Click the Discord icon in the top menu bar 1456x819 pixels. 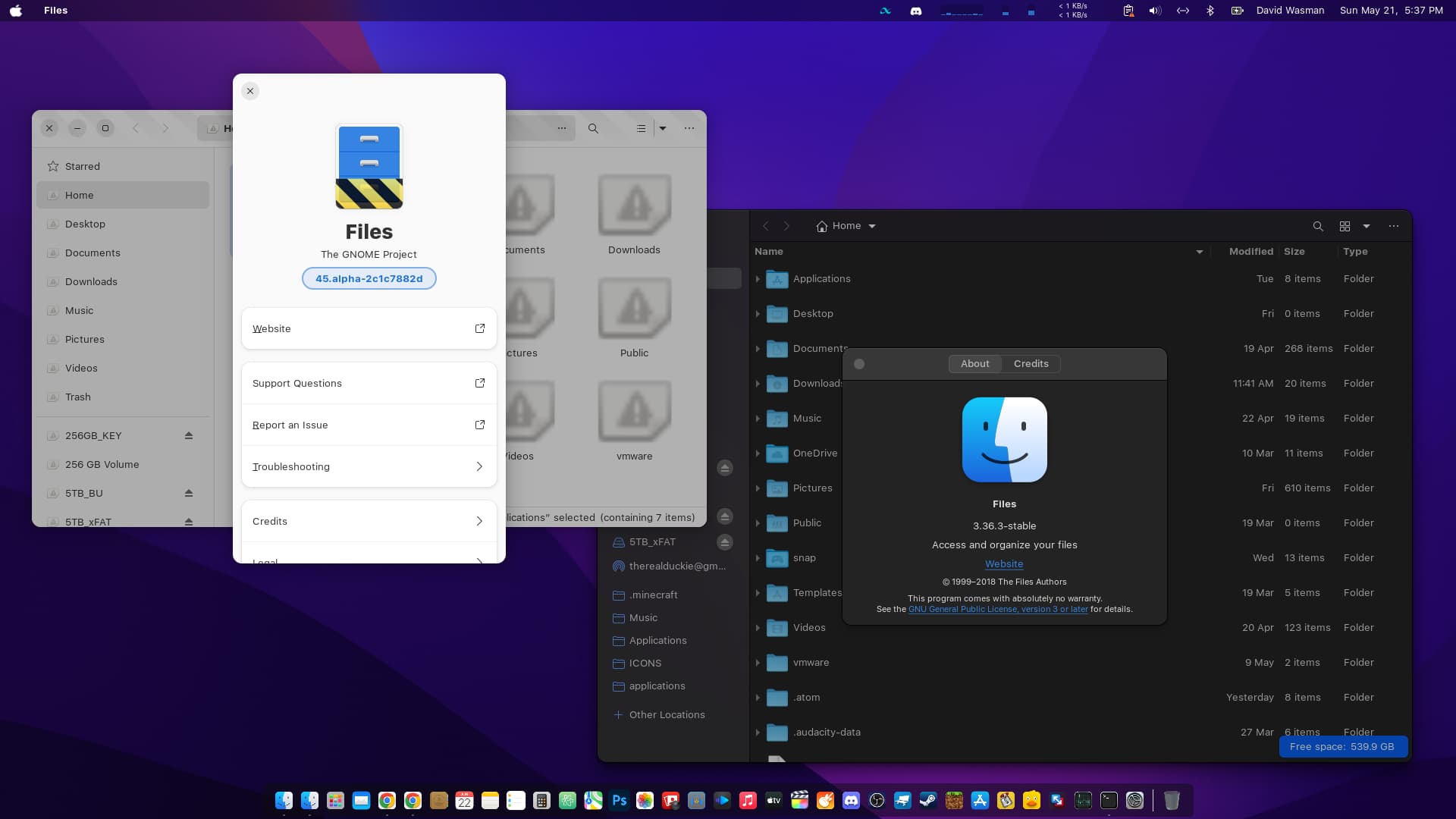[916, 11]
